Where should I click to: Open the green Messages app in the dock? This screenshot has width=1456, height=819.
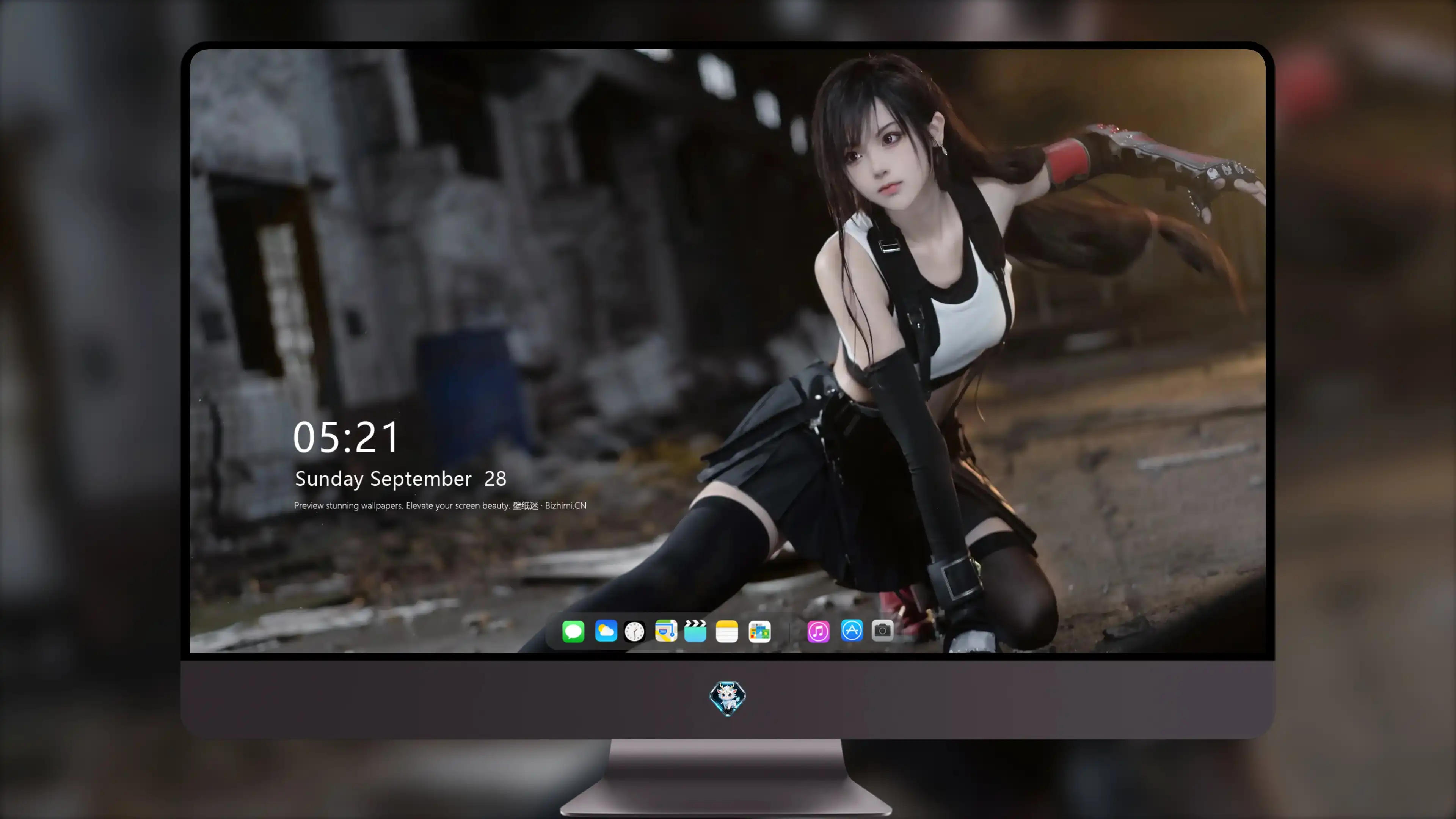click(x=573, y=631)
